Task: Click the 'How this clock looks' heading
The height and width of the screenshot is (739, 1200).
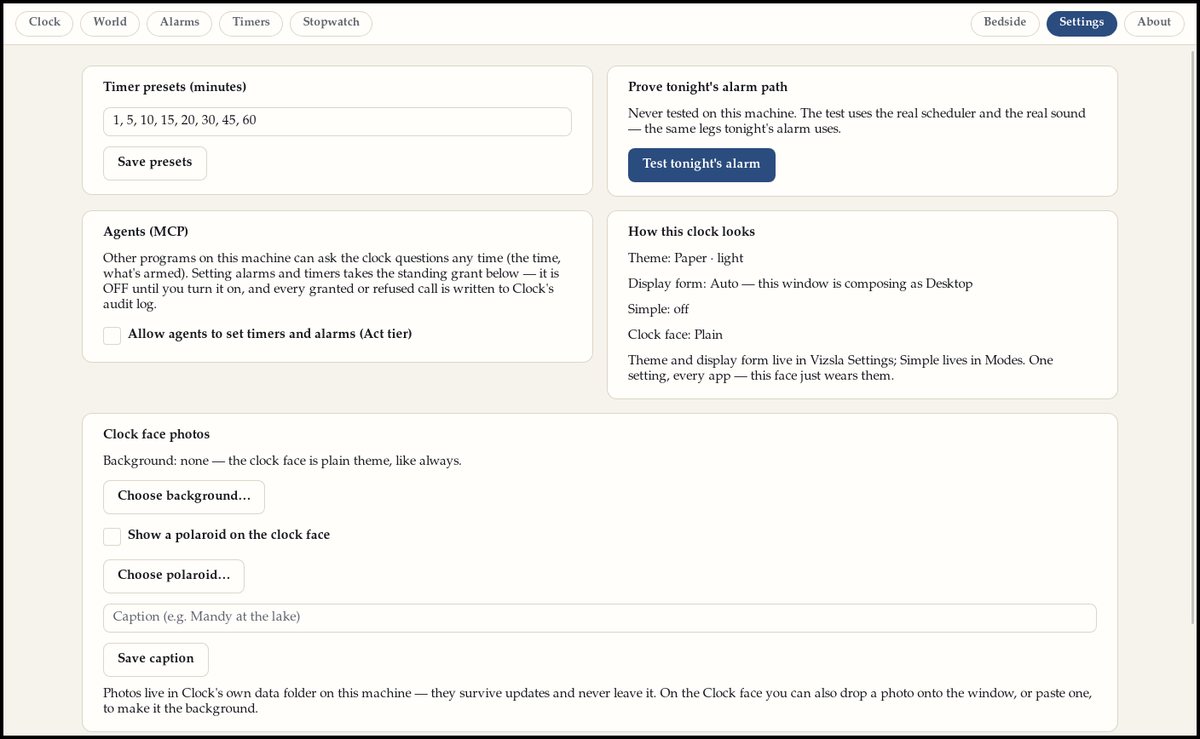Action: (x=691, y=232)
